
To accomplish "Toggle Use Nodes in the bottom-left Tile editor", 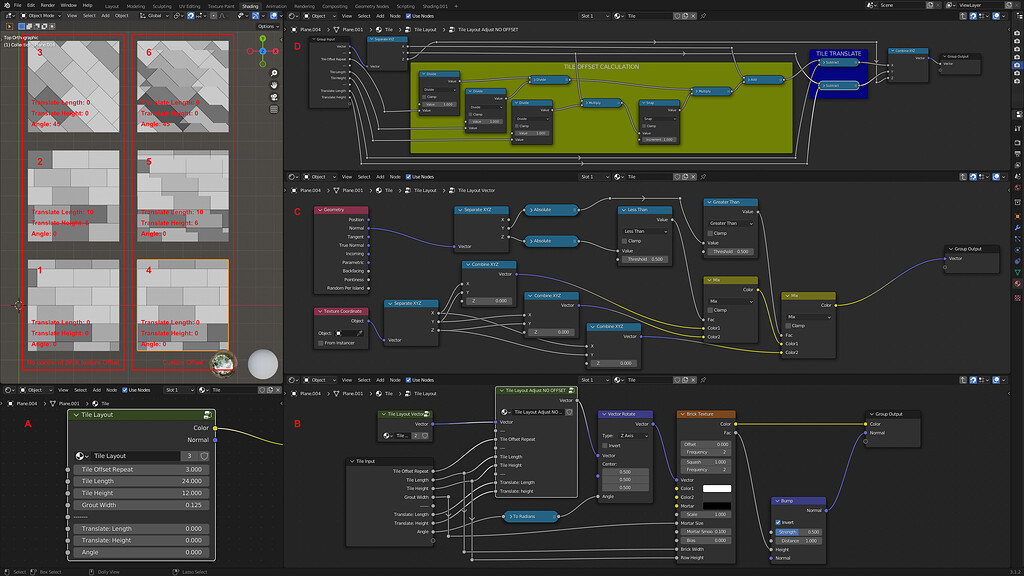I will (125, 390).
